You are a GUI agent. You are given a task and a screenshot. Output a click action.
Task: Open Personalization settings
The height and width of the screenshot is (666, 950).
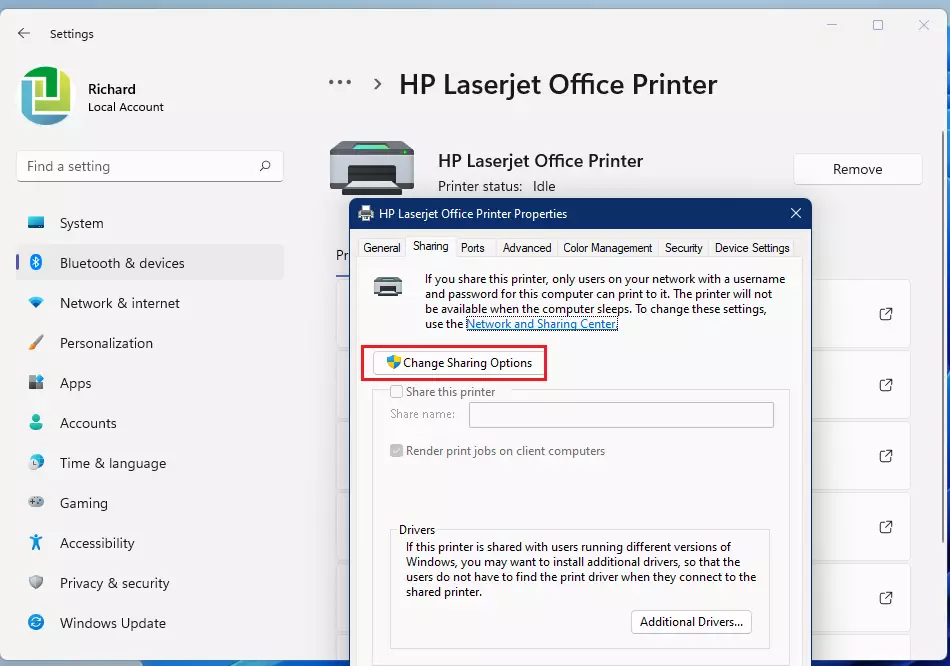pos(150,343)
